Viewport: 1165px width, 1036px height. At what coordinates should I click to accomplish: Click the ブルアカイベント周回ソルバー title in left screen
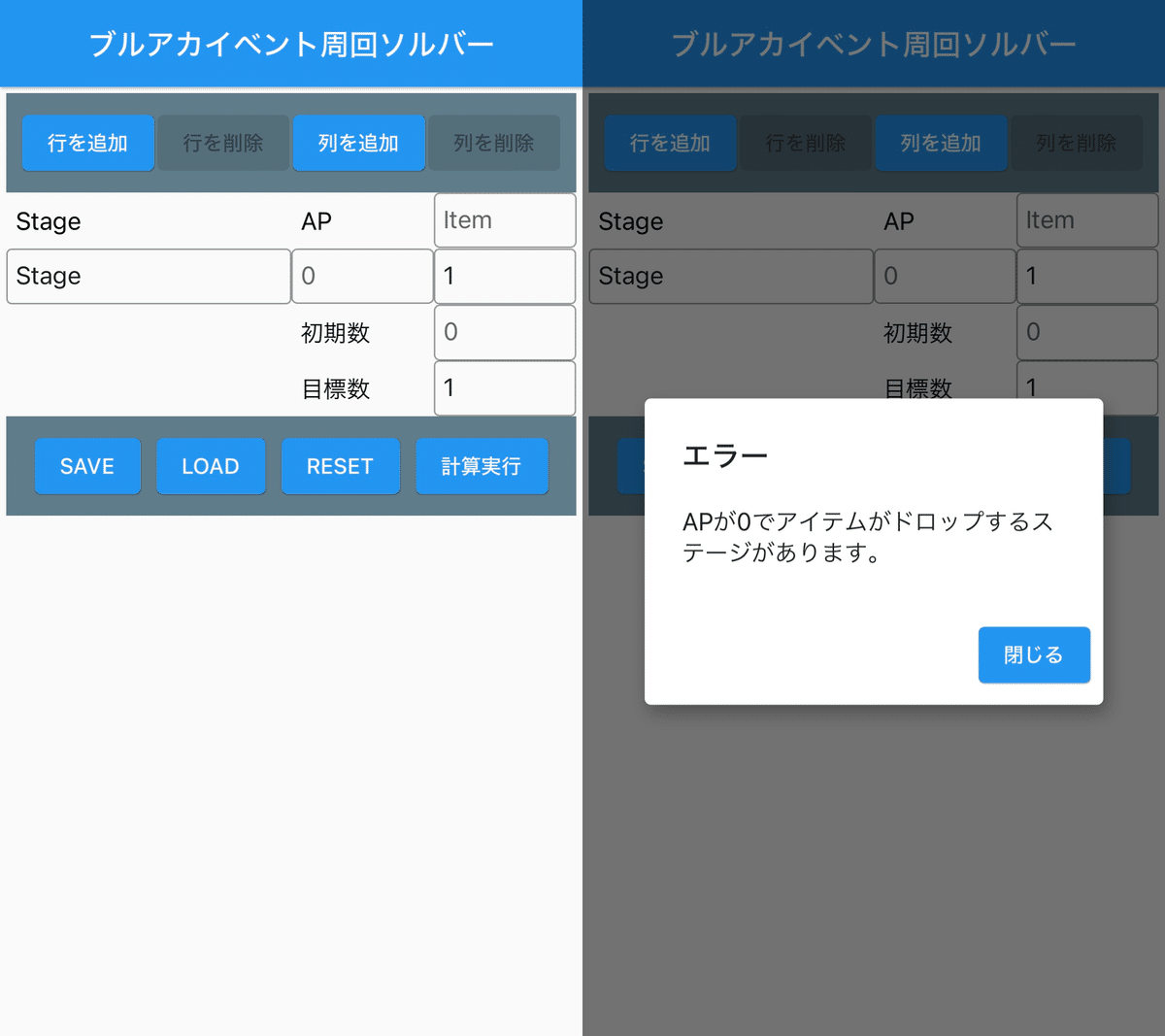pos(291,45)
